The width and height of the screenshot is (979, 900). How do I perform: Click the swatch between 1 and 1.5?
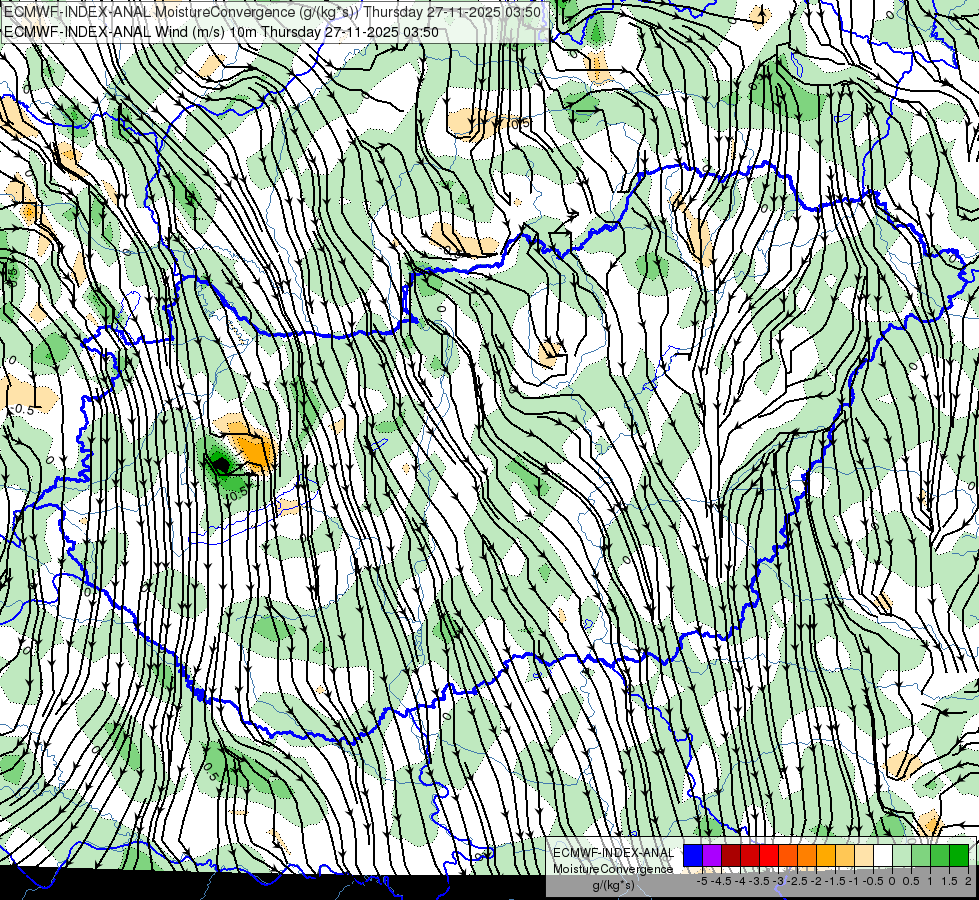click(940, 856)
